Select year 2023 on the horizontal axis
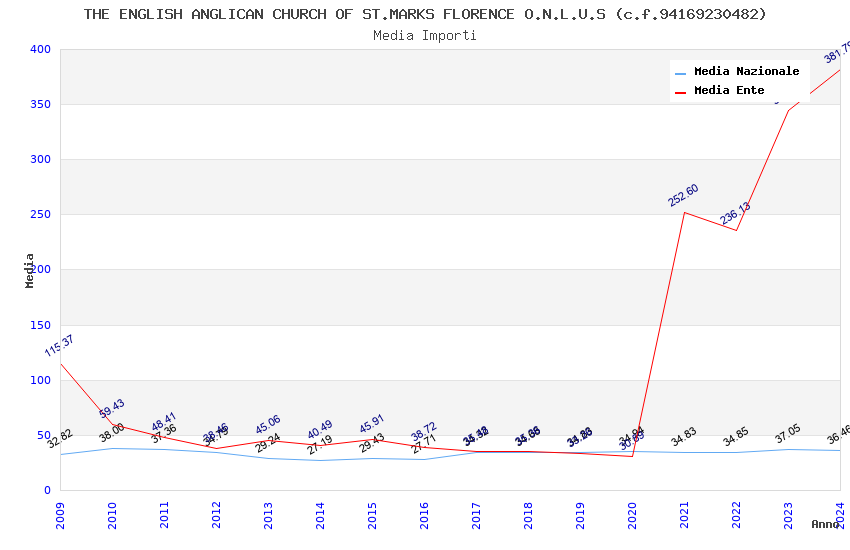The image size is (850, 550). click(x=789, y=515)
